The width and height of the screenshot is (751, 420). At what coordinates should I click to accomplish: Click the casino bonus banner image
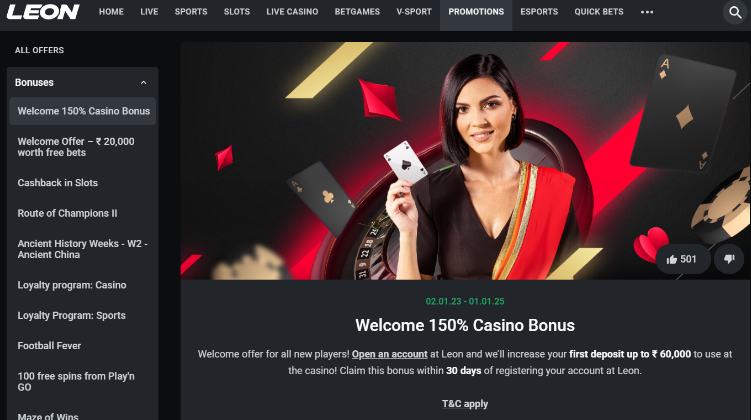coord(465,160)
